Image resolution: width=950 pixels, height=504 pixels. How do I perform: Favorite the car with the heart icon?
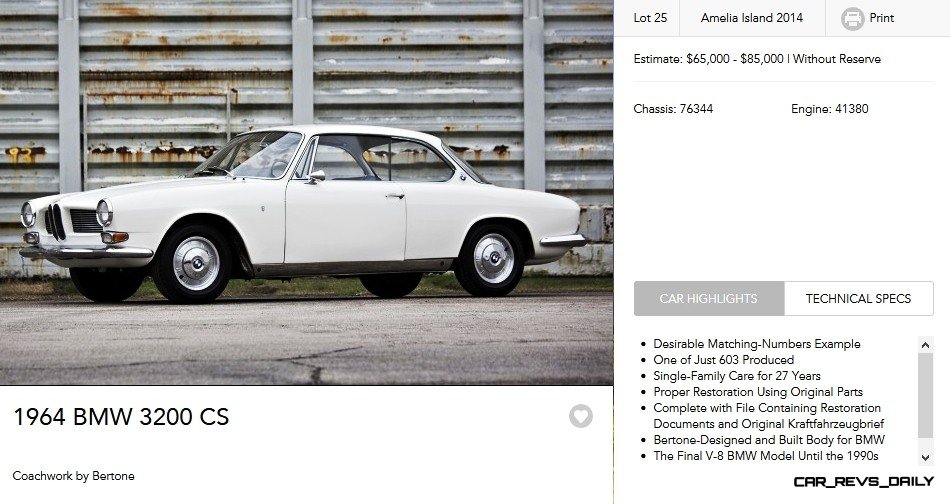click(580, 416)
